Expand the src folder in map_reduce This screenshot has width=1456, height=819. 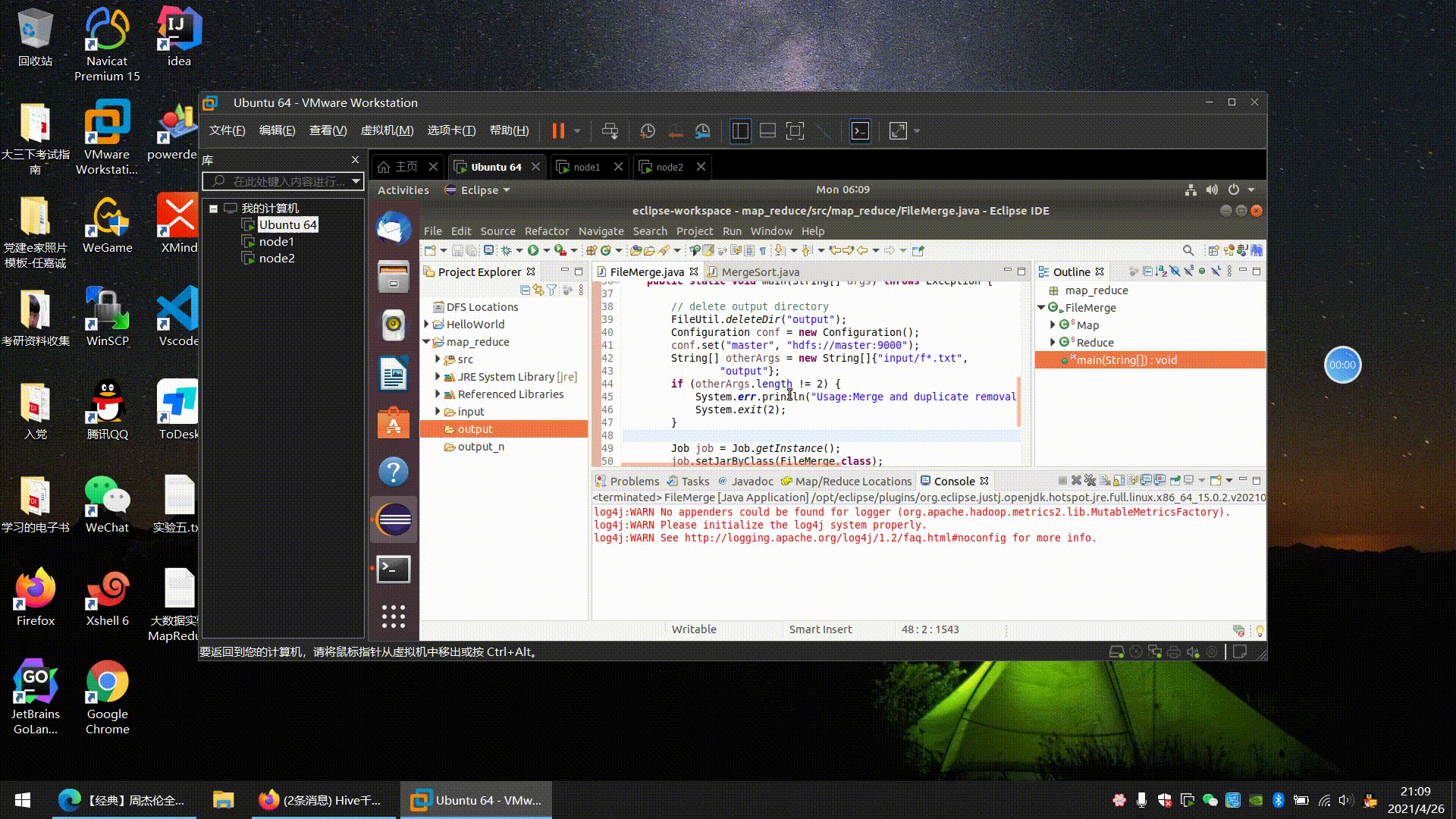tap(438, 359)
